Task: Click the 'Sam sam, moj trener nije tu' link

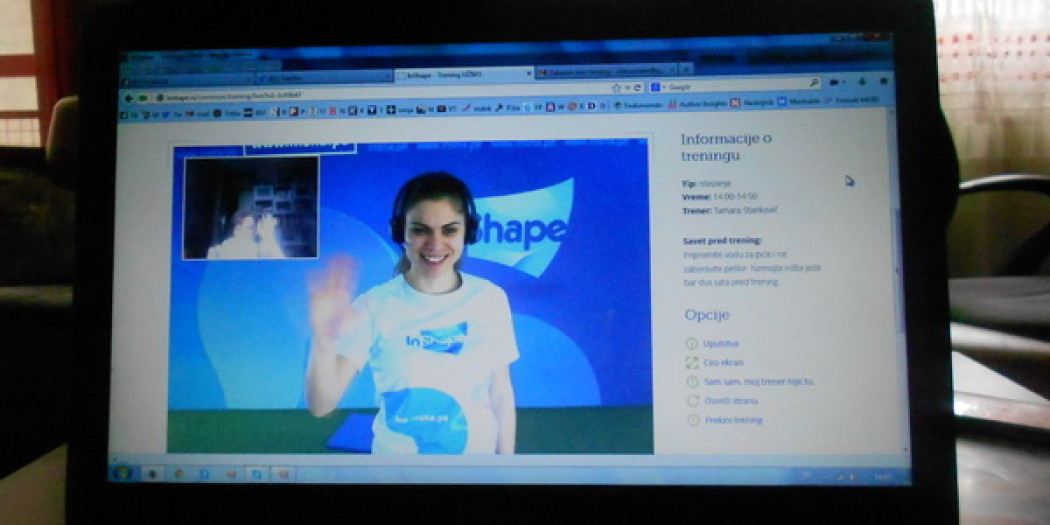Action: (x=759, y=382)
